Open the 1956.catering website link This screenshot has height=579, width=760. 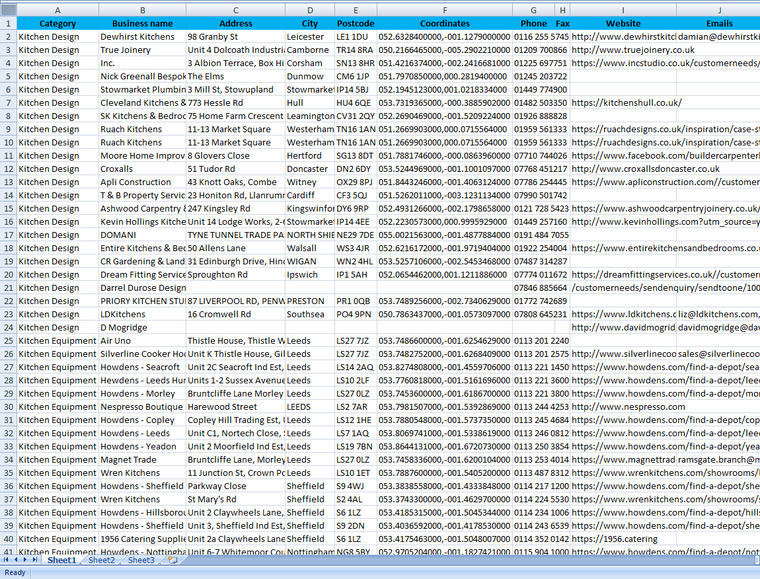[x=615, y=539]
